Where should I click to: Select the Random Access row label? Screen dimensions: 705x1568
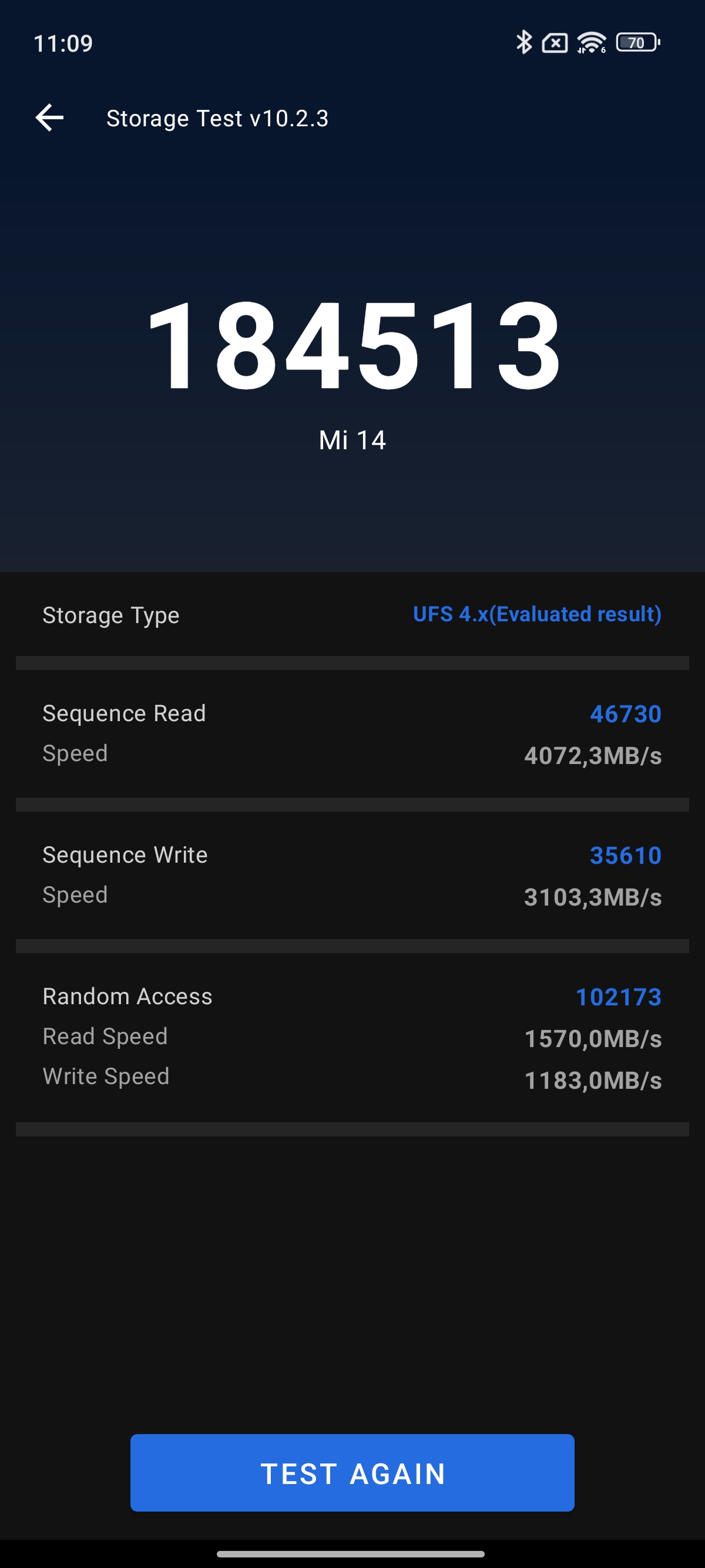(127, 997)
